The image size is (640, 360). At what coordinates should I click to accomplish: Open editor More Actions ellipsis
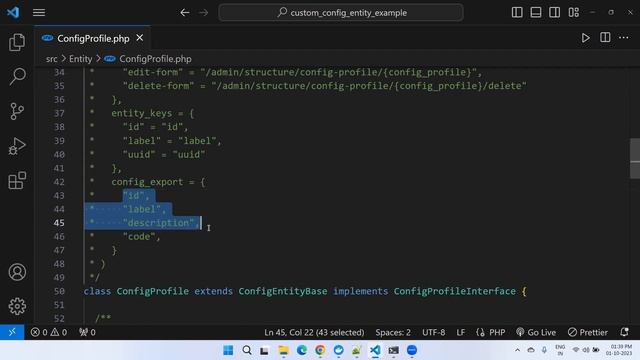[624, 38]
